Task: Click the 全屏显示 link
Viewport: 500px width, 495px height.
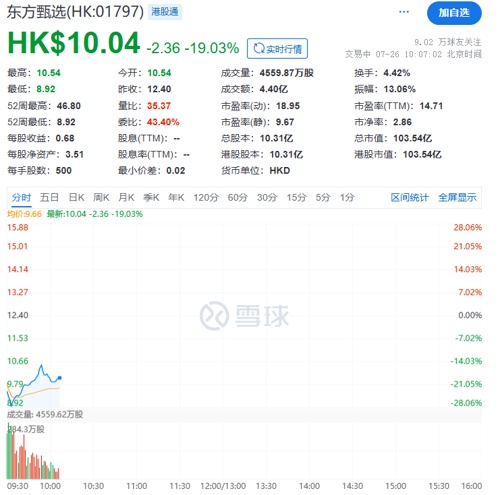Action: click(457, 198)
